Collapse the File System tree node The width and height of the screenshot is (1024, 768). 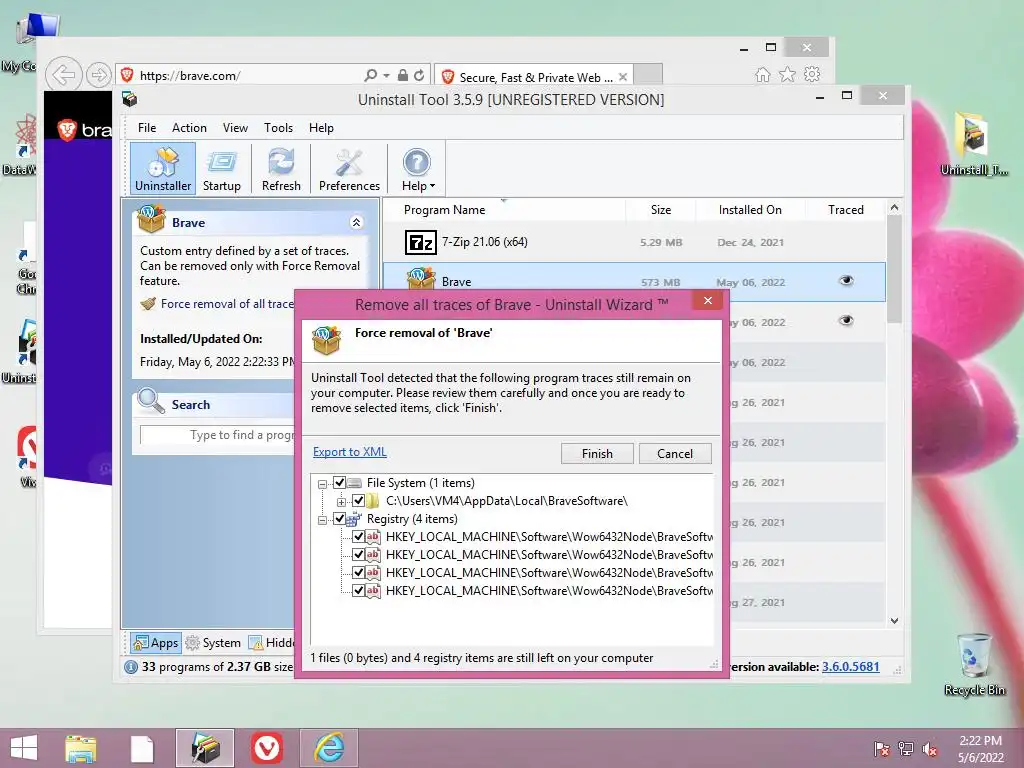tap(322, 484)
